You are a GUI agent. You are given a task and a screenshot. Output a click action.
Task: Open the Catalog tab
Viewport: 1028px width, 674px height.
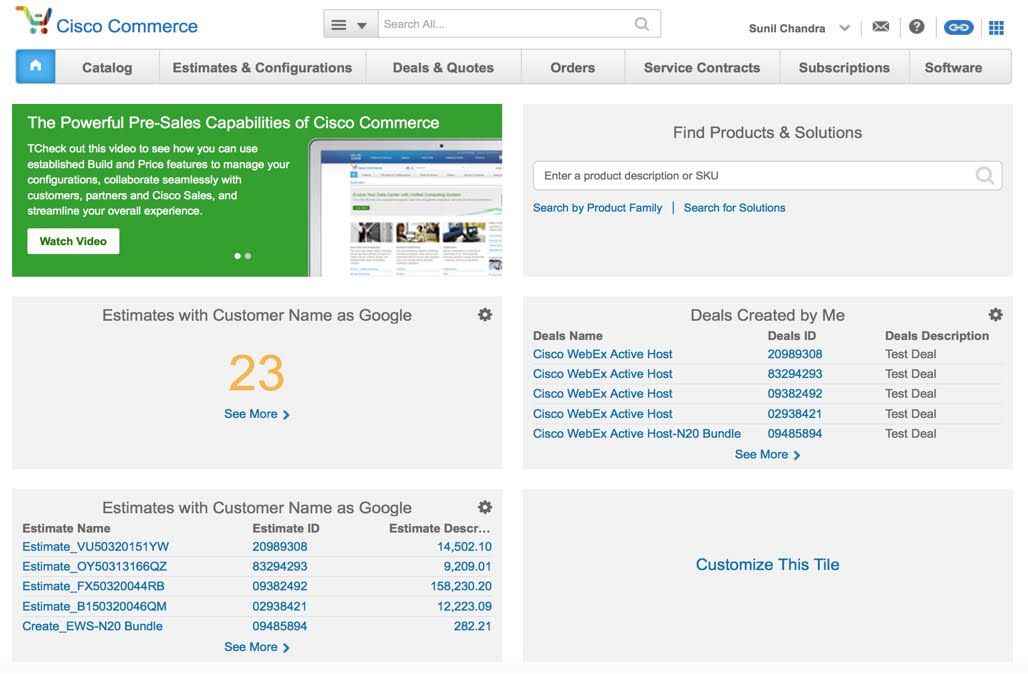[107, 68]
